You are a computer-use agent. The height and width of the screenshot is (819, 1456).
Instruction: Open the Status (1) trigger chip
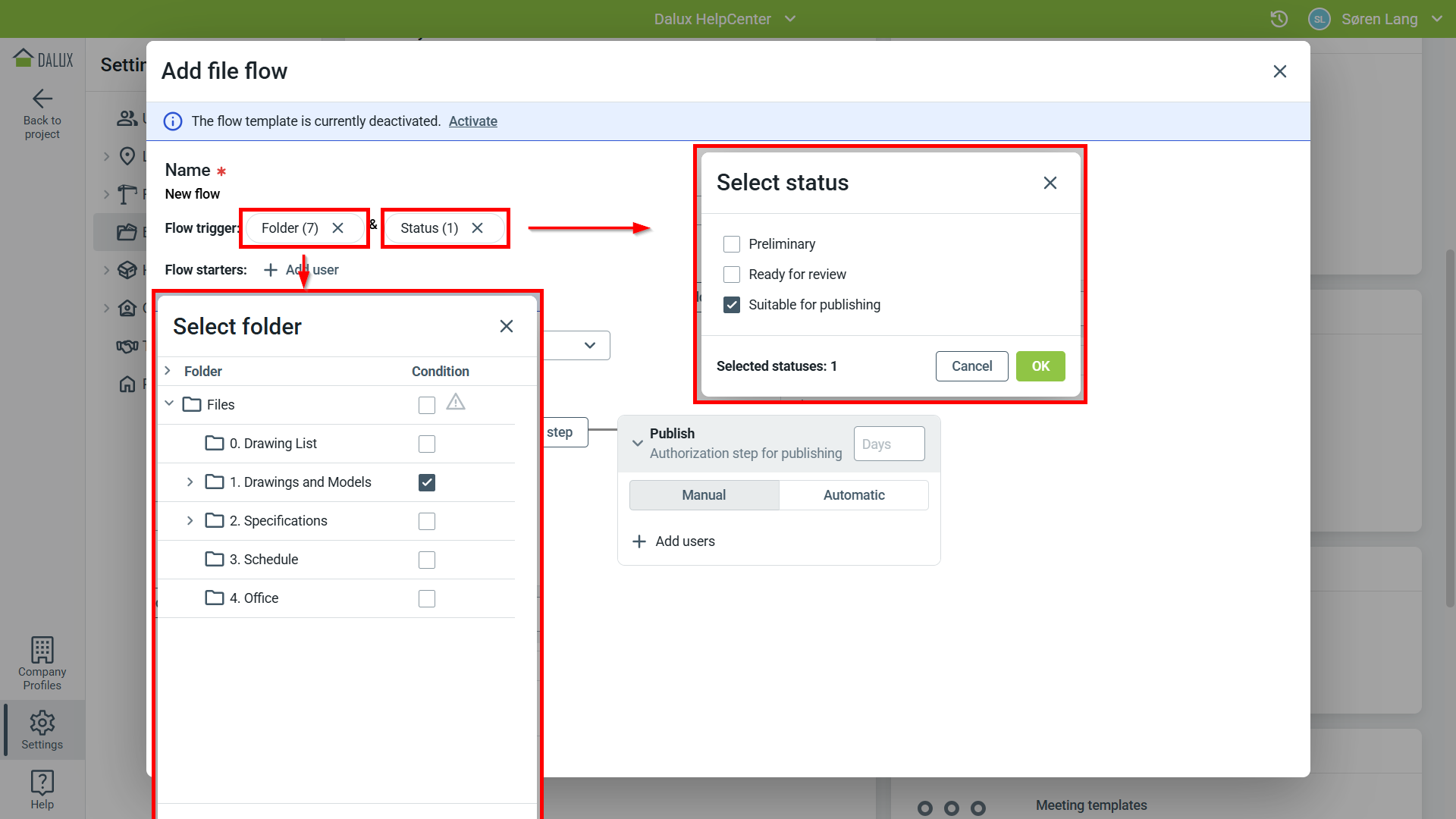pos(429,228)
